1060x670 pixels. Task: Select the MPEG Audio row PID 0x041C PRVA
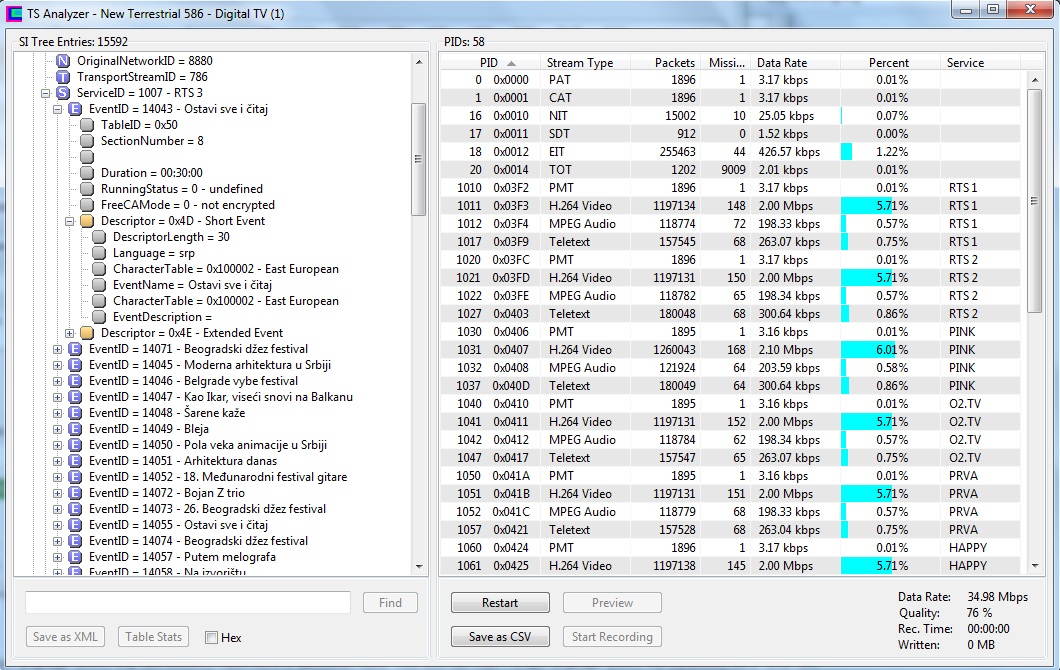coord(730,512)
